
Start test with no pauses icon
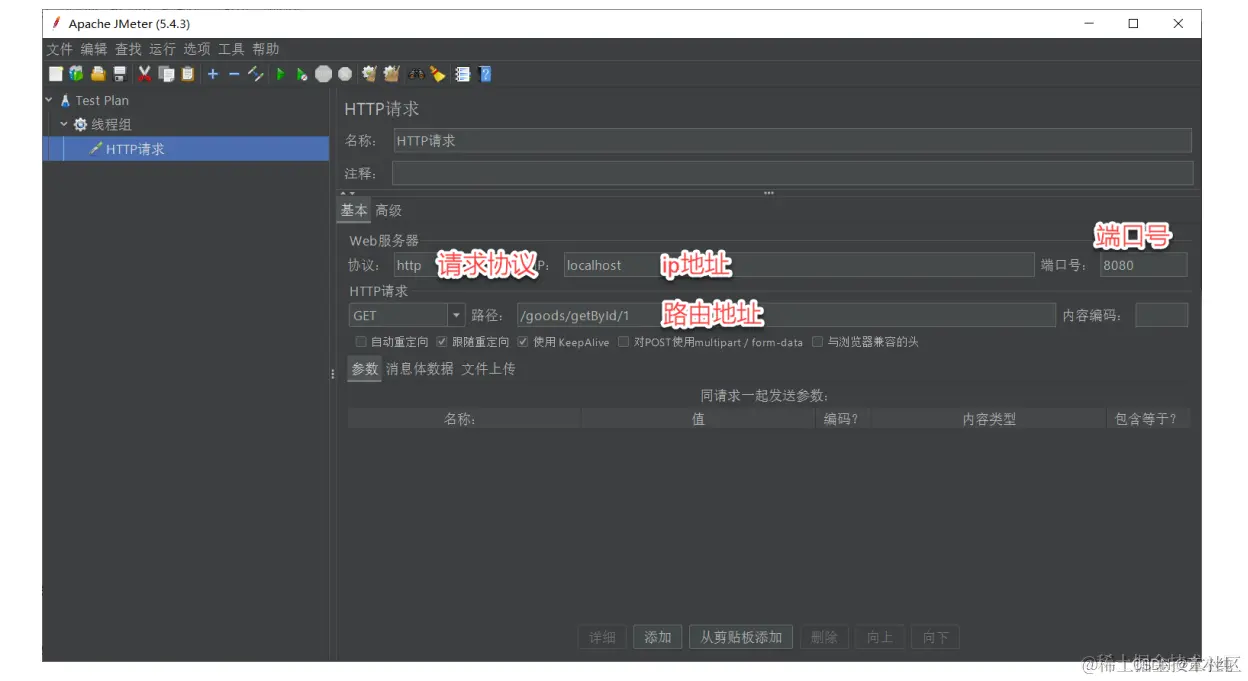[301, 74]
